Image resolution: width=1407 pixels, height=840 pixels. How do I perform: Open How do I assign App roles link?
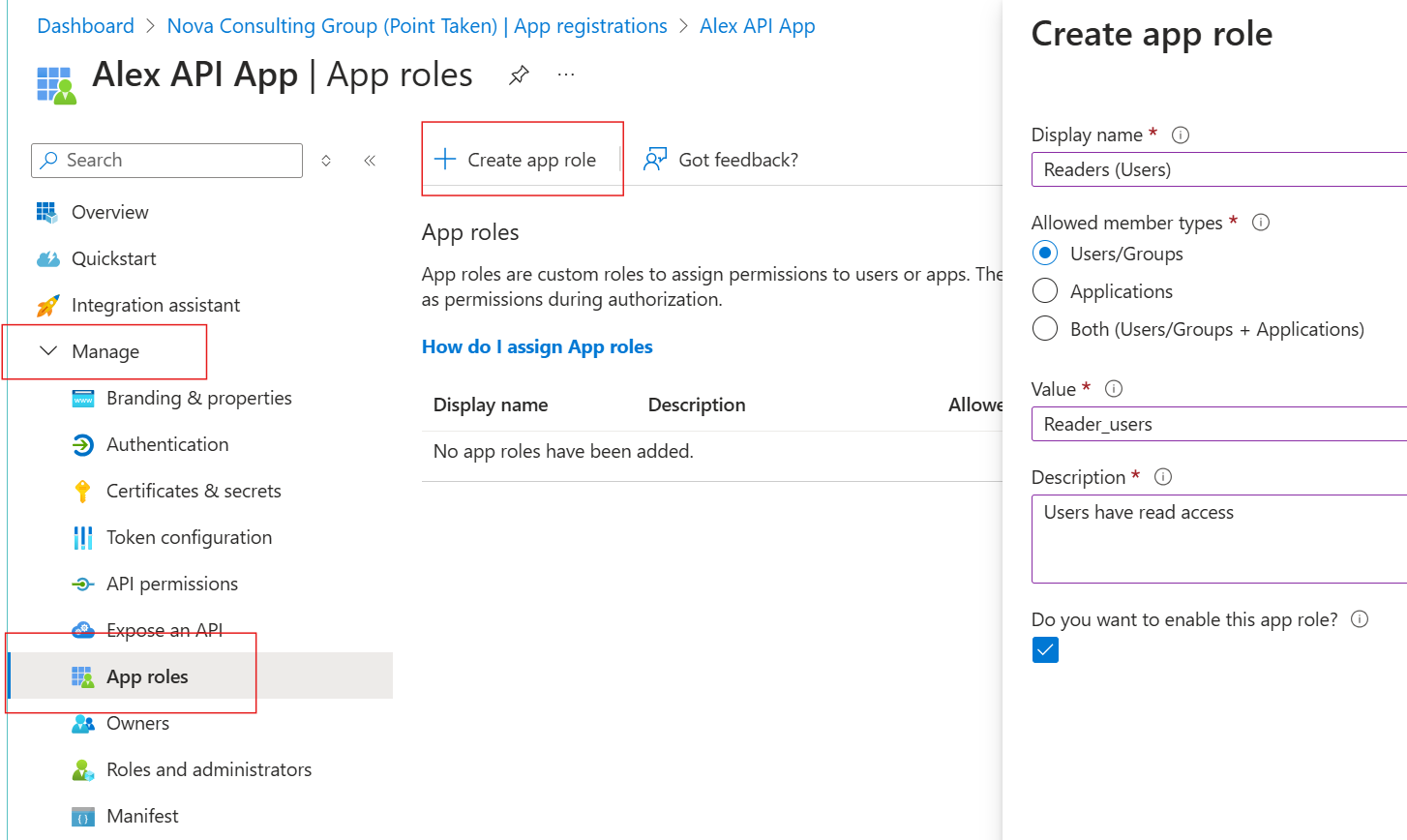pyautogui.click(x=537, y=346)
